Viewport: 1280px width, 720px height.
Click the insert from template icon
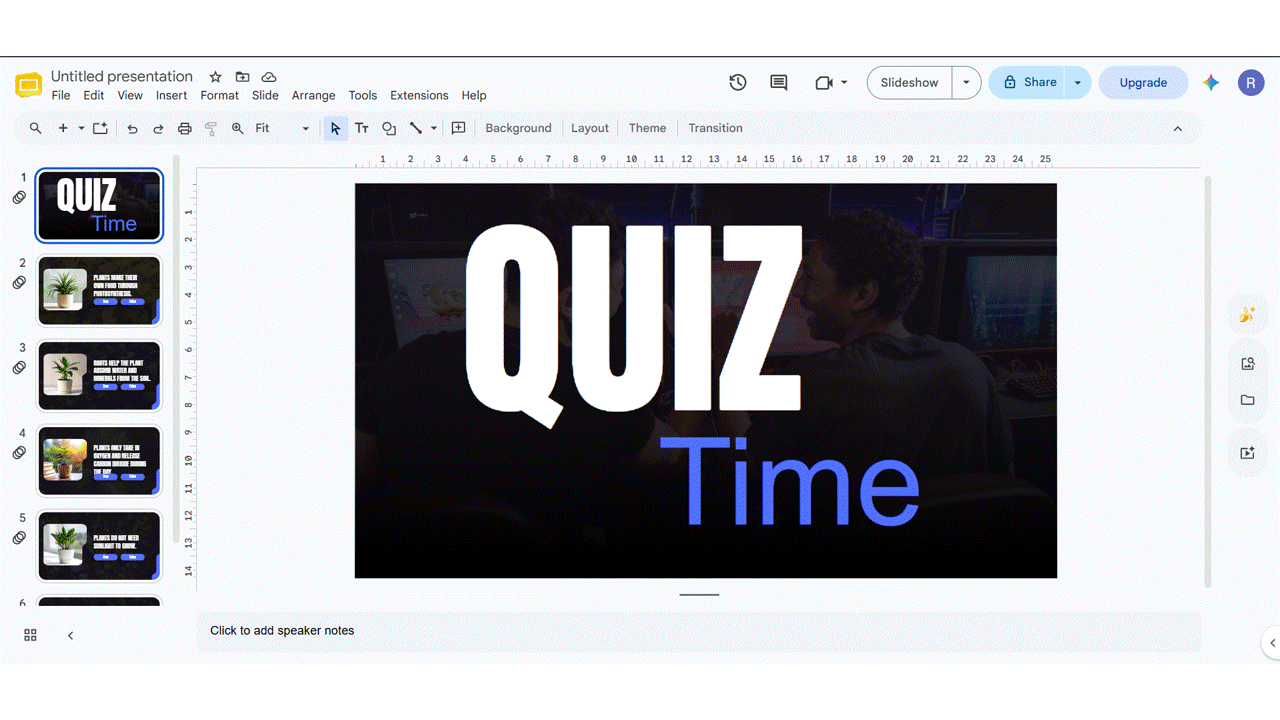click(x=100, y=128)
